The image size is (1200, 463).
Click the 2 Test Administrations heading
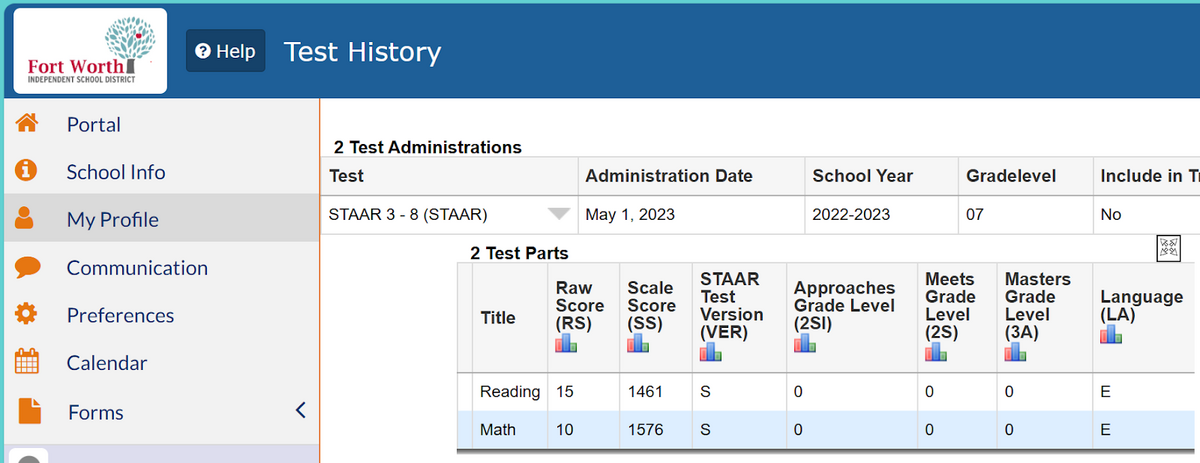point(428,147)
